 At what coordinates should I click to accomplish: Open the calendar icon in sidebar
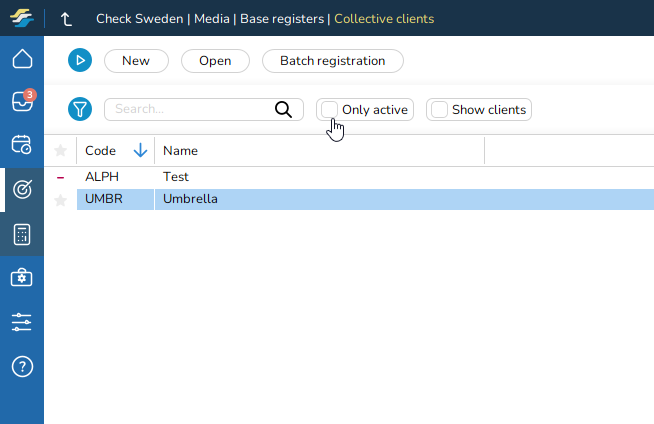coord(22,144)
